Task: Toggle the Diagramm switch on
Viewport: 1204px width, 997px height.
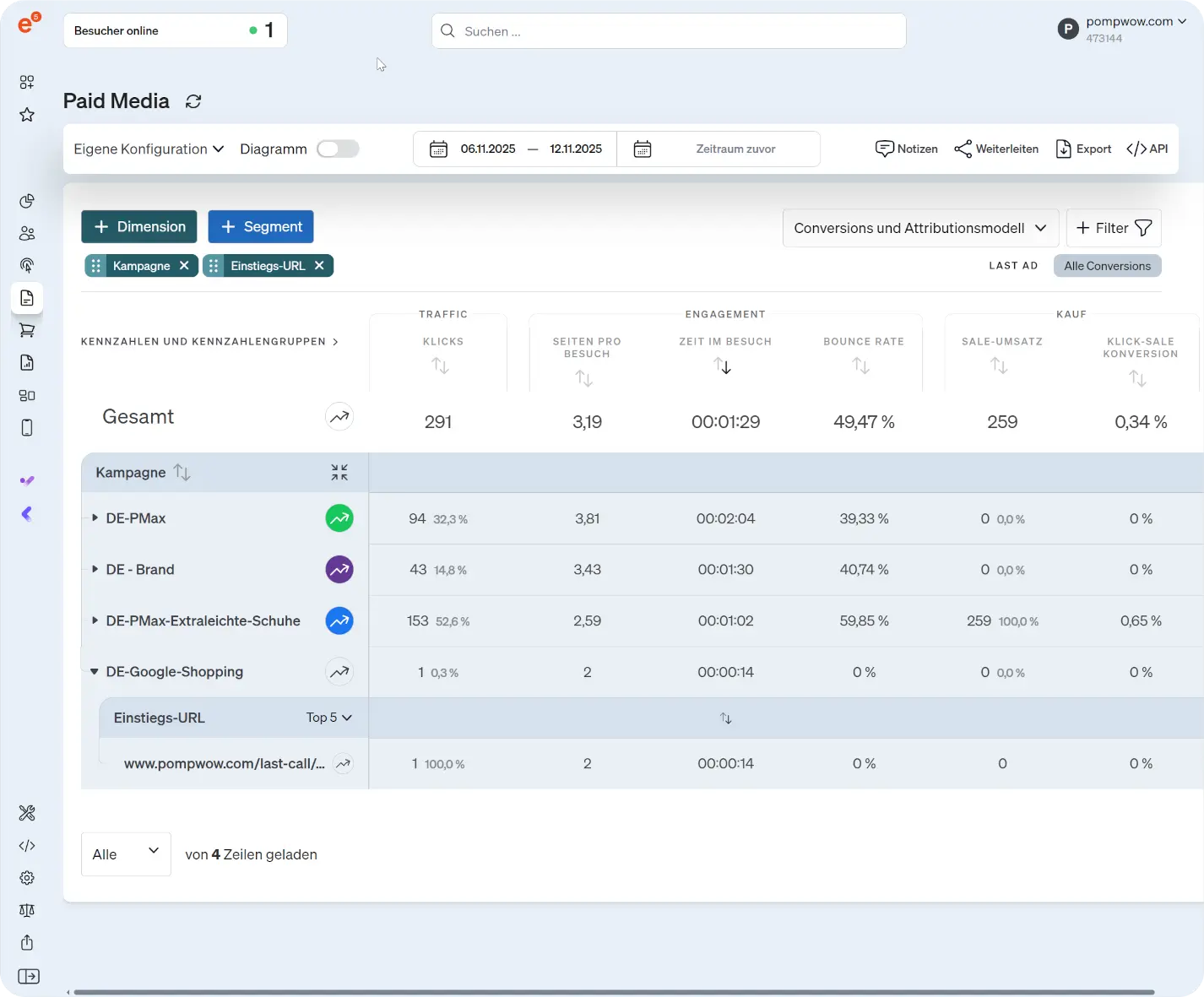Action: coord(338,148)
